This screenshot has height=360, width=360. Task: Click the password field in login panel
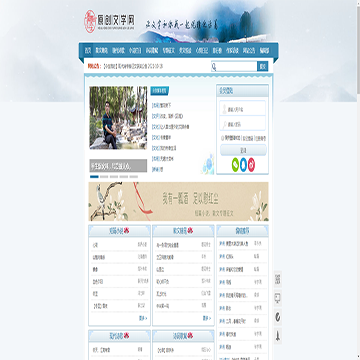coord(243,124)
